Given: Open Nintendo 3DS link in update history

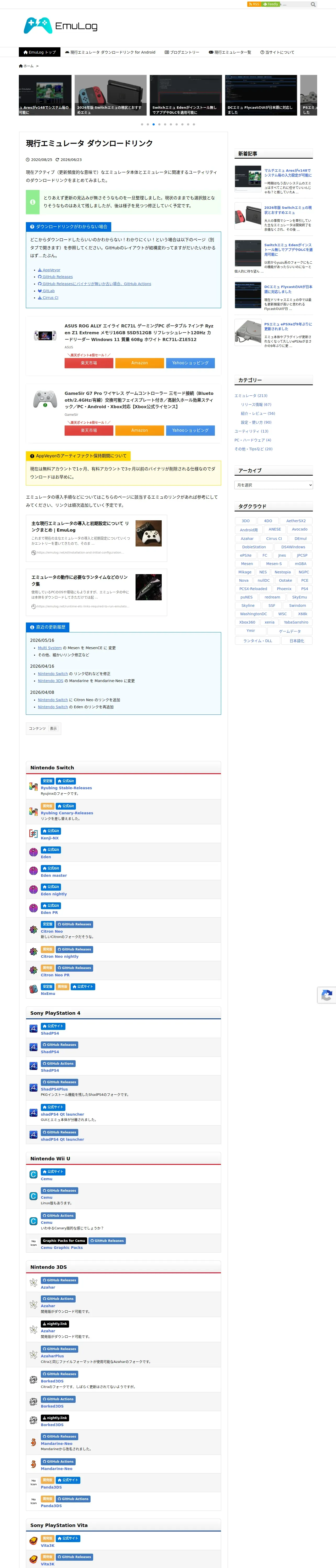Looking at the screenshot, I should (x=51, y=681).
